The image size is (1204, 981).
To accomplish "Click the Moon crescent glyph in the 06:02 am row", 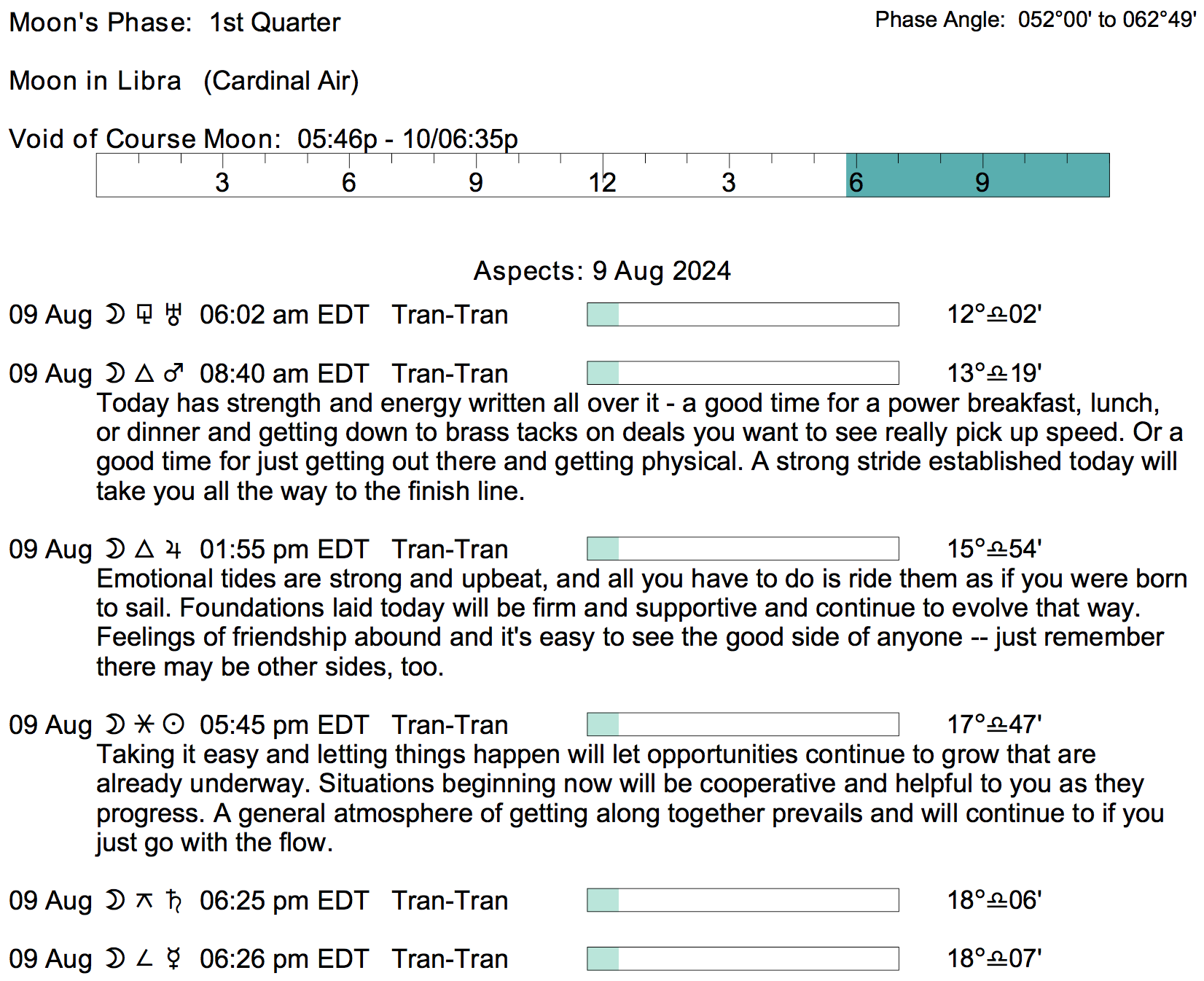I will pos(114,315).
